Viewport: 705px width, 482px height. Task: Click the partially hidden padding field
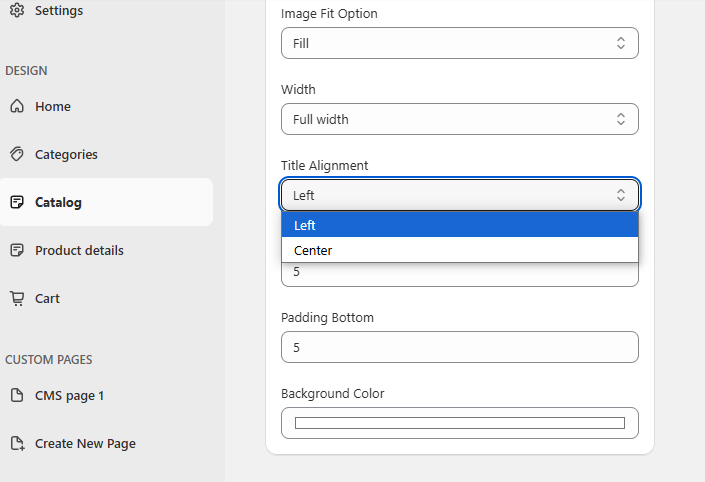[460, 274]
